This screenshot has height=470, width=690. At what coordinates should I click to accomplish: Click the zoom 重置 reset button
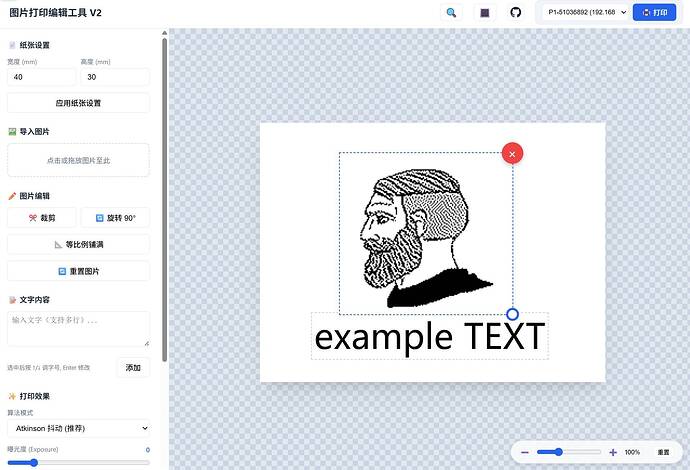point(664,452)
